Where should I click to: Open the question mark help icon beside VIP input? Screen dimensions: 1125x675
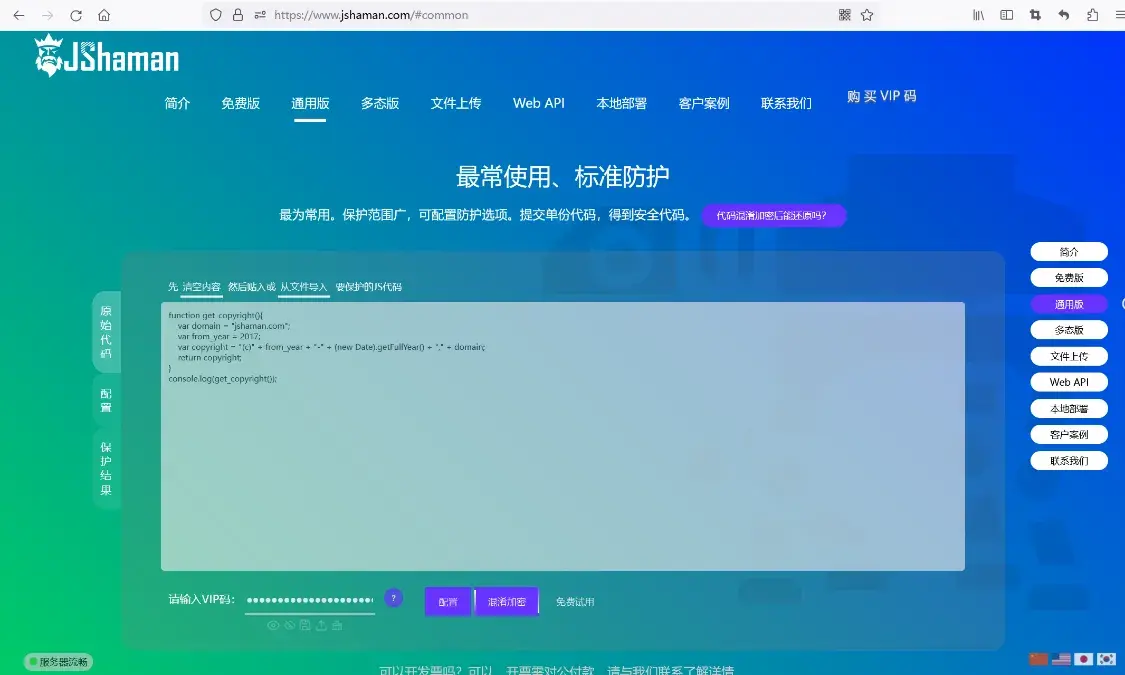[x=393, y=598]
